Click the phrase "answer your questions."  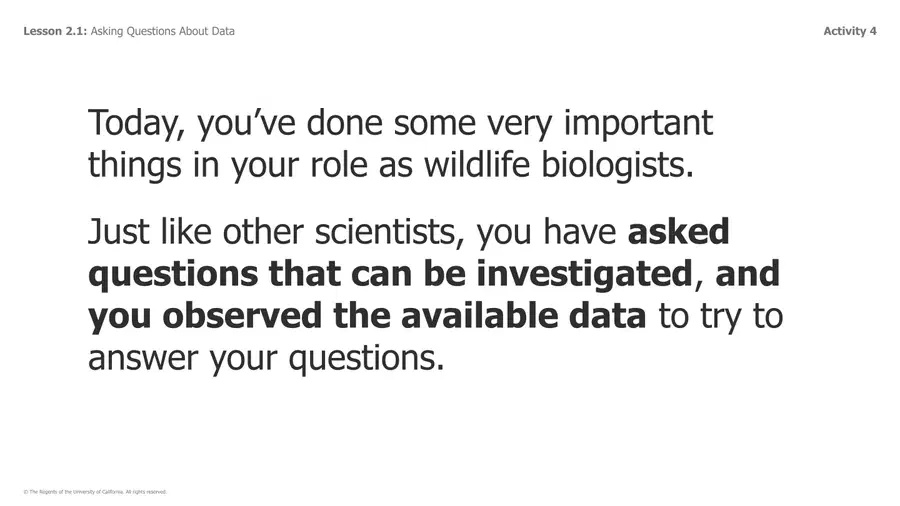point(266,359)
